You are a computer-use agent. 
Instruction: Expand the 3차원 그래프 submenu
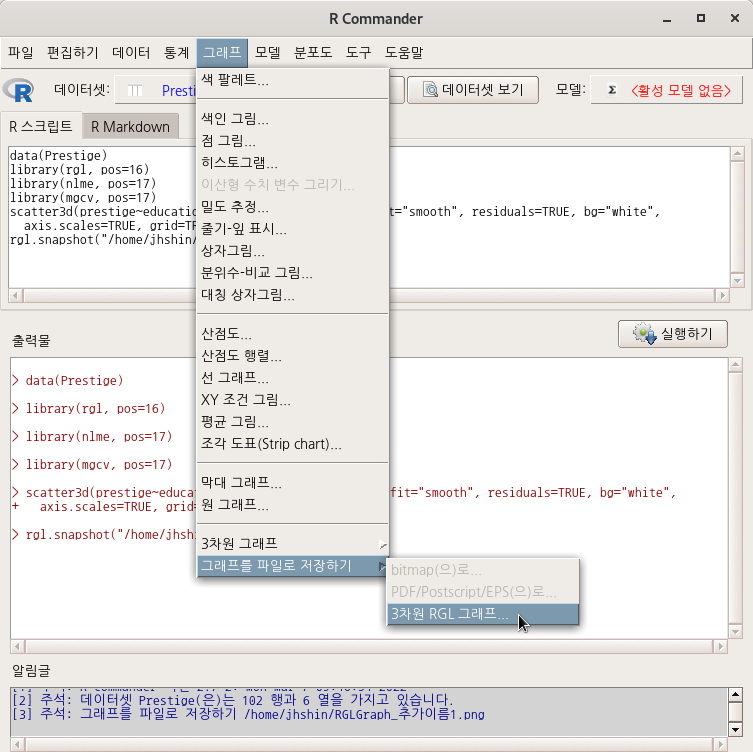(292, 544)
